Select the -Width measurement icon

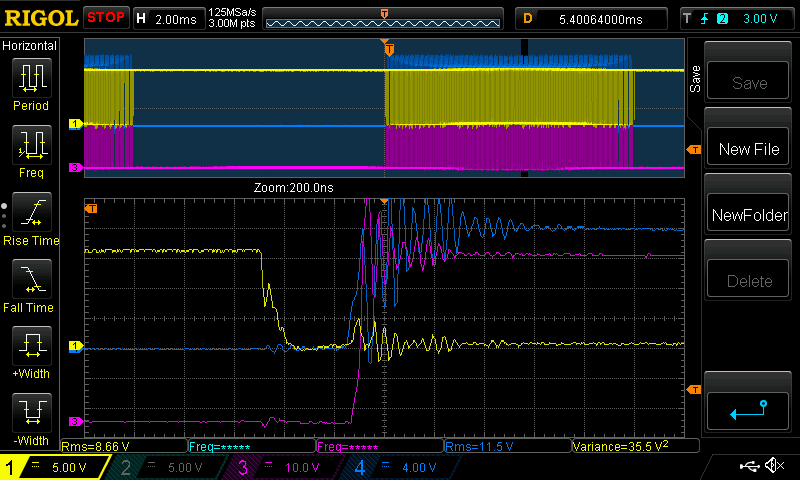31,418
